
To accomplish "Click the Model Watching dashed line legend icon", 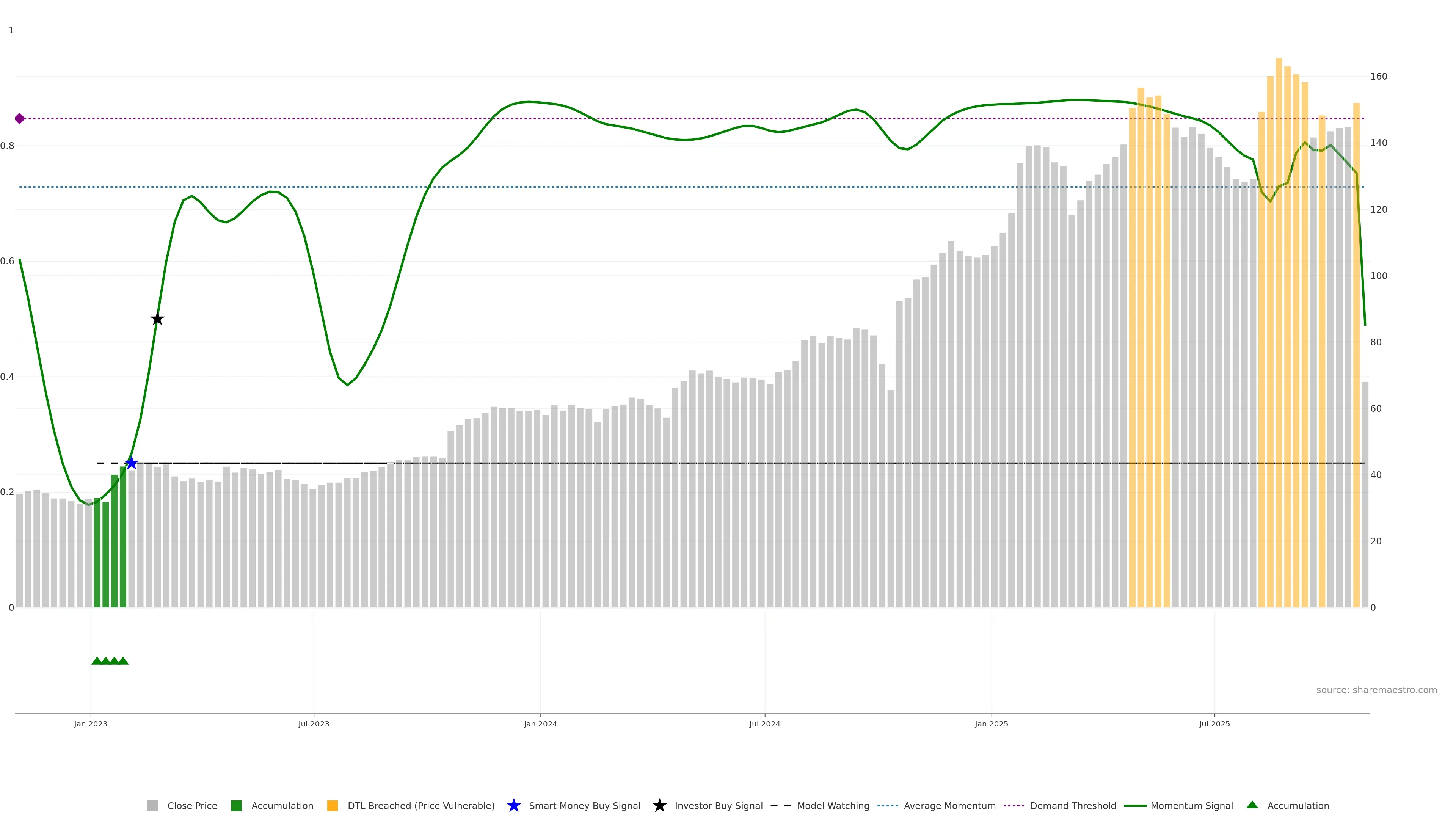I will (x=781, y=805).
